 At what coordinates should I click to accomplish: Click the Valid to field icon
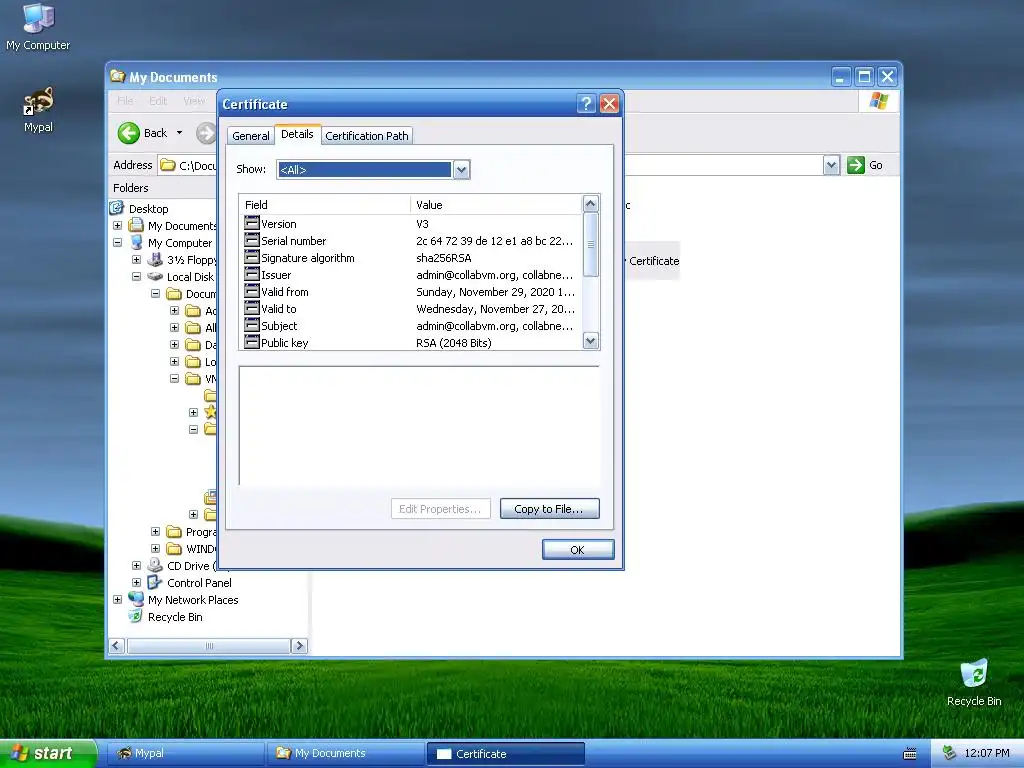pos(252,308)
